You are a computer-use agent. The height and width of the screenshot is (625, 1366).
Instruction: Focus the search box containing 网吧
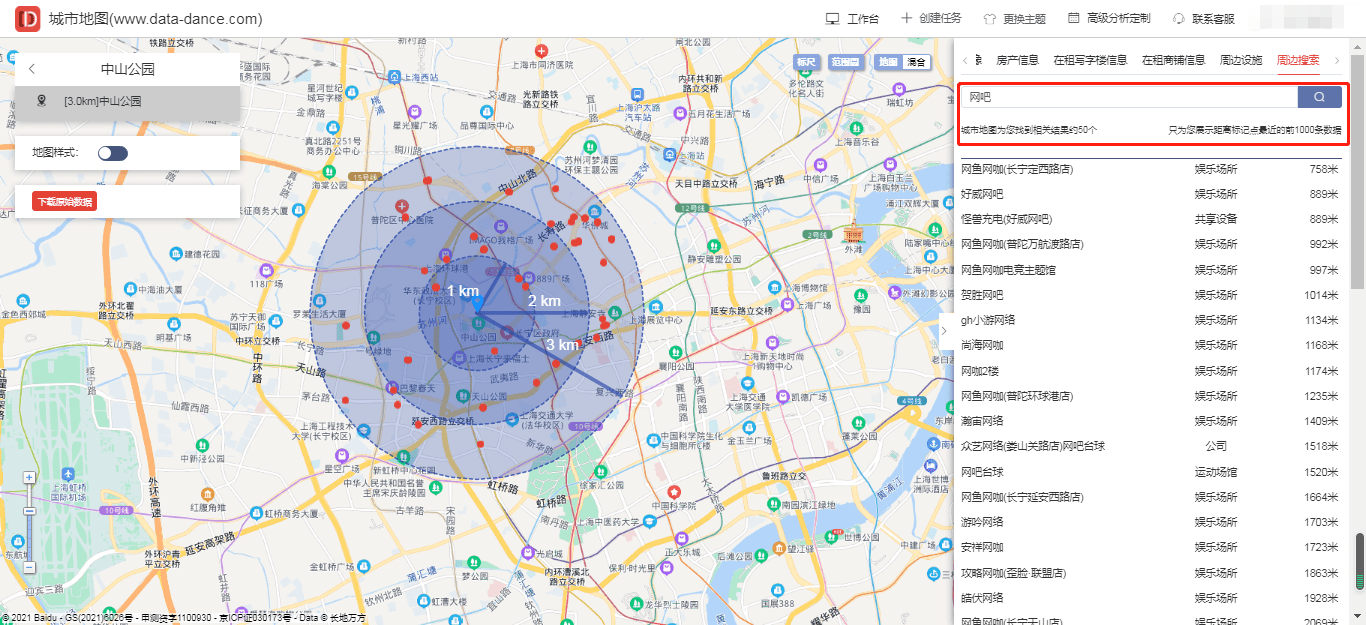coord(1129,97)
